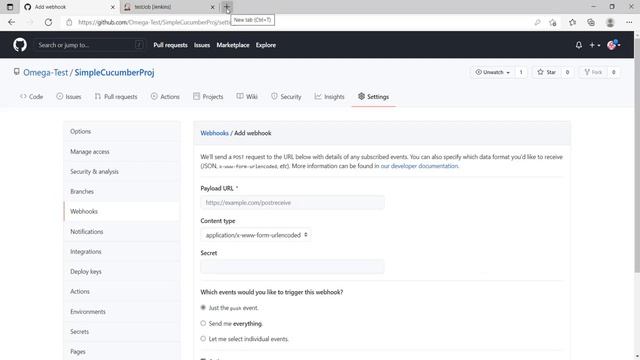
Task: Open our developer documentation link
Action: (419, 166)
